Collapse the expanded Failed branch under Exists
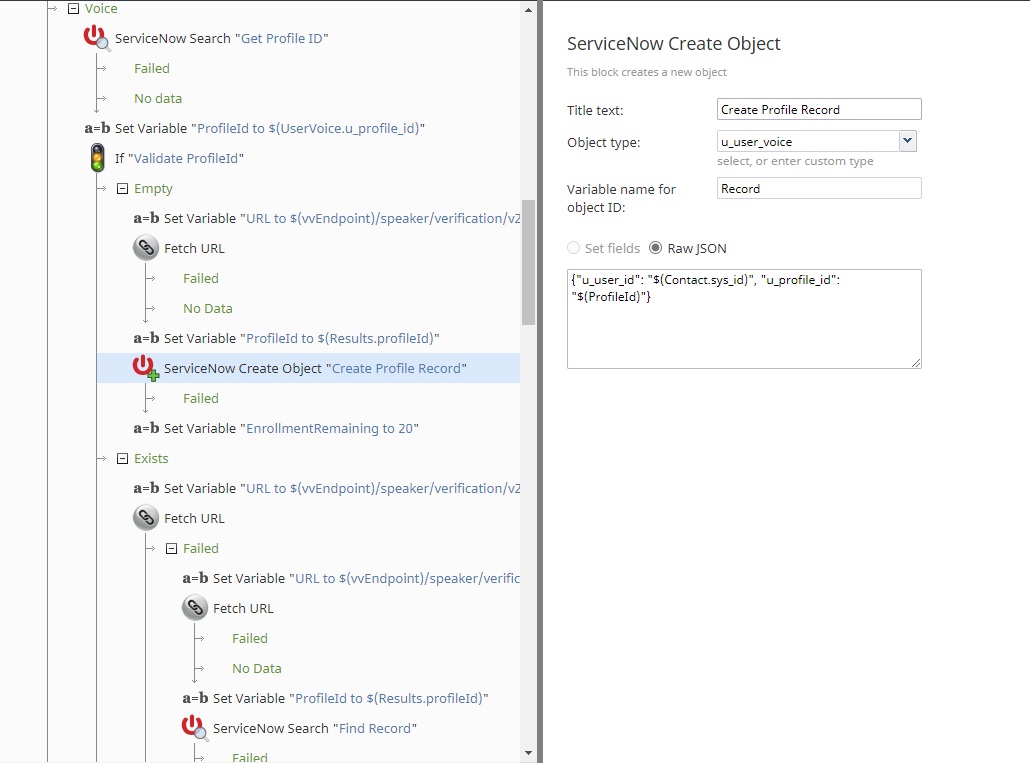 click(x=171, y=548)
